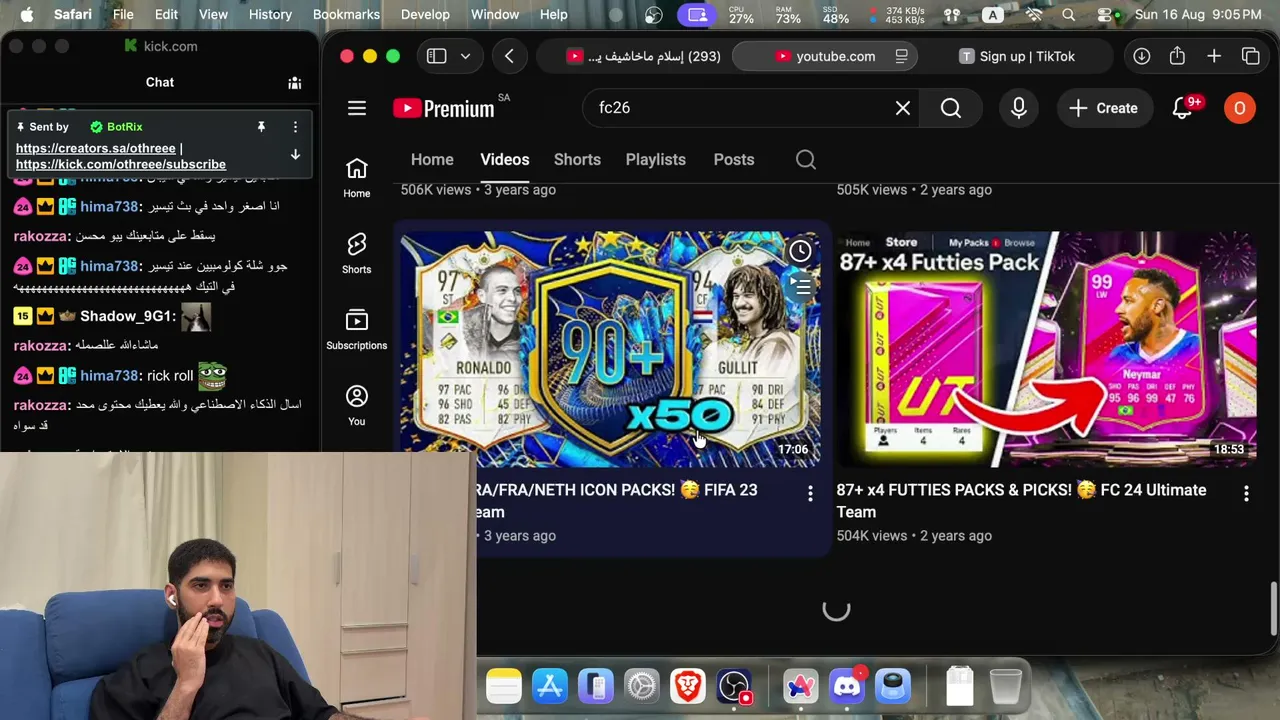Switch to the channel Playlists tab
Screen dimensions: 1280x720
click(x=656, y=160)
